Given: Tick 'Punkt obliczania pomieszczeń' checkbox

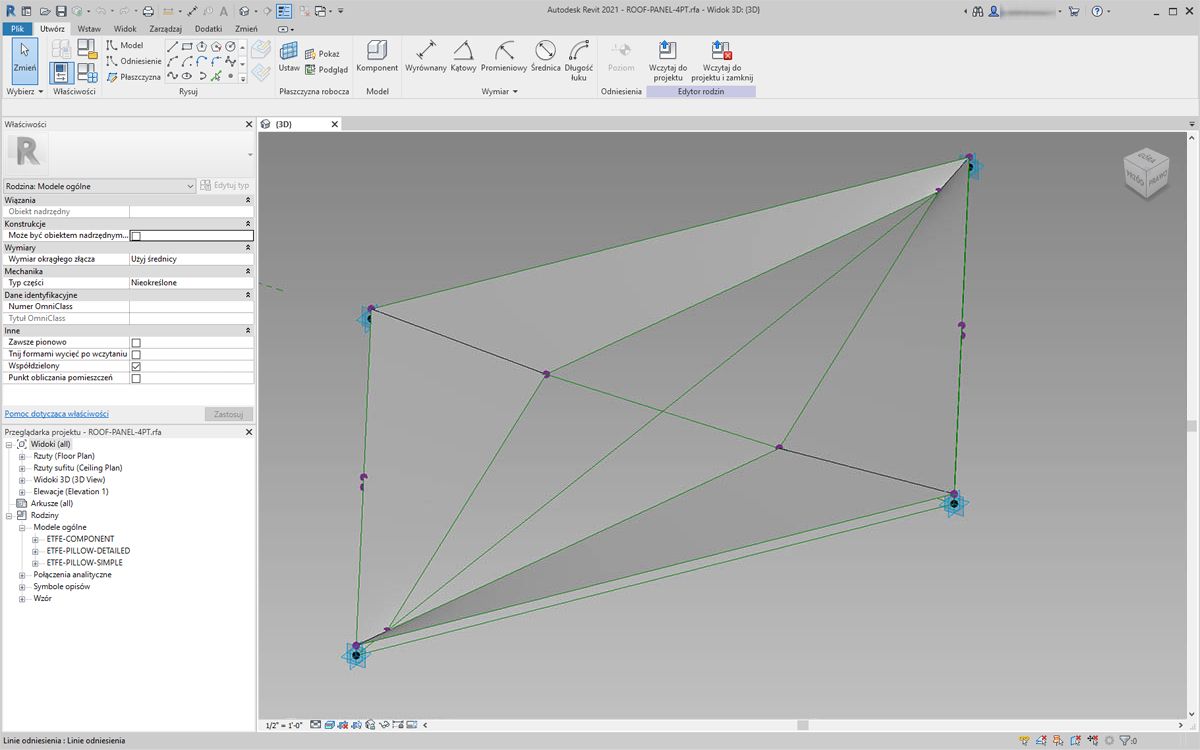Looking at the screenshot, I should (136, 378).
